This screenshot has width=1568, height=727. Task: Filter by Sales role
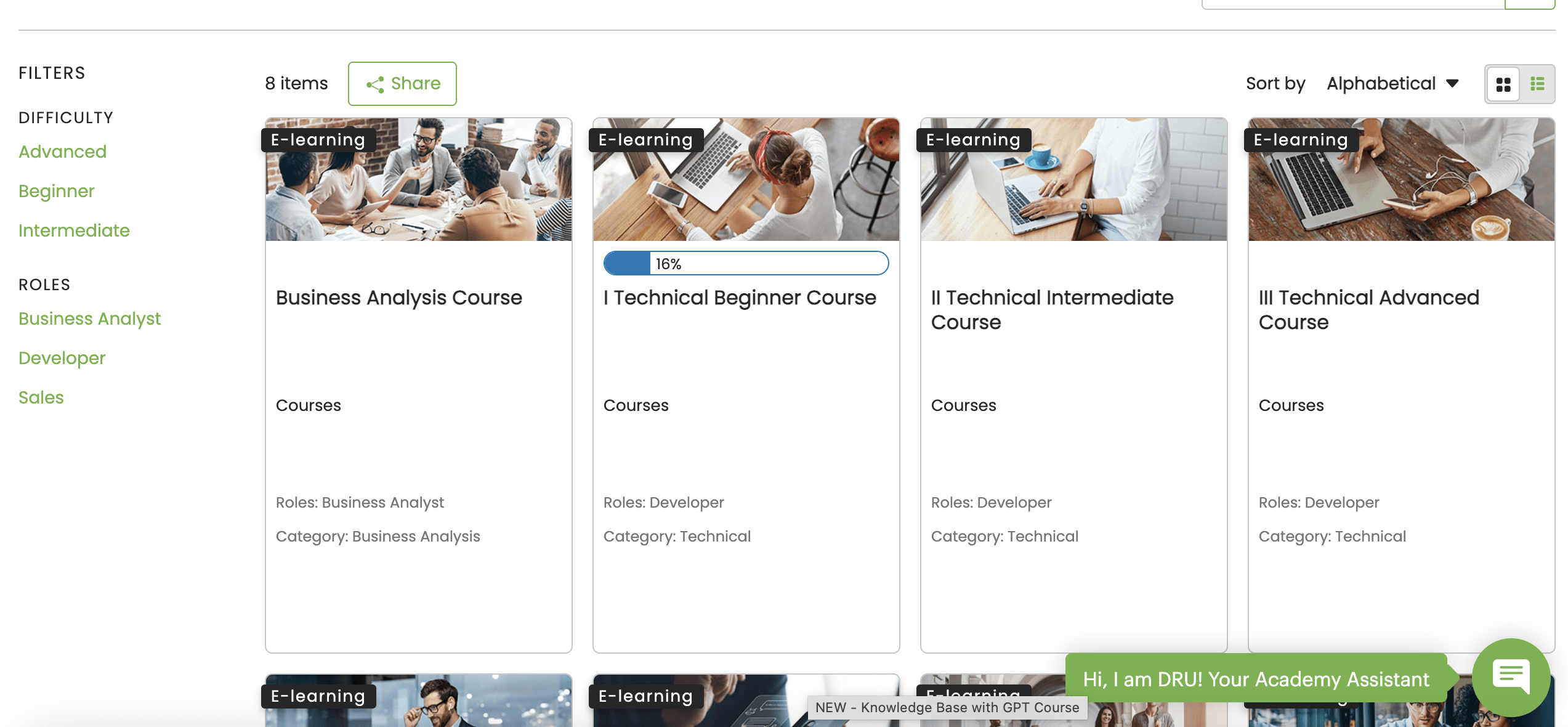coord(41,397)
